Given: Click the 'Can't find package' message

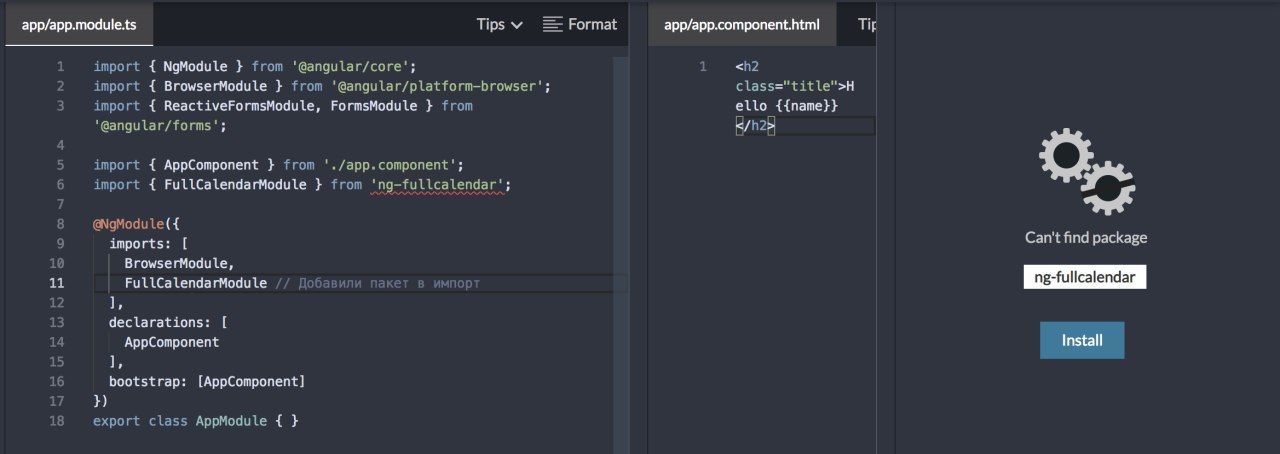Looking at the screenshot, I should click(1086, 238).
